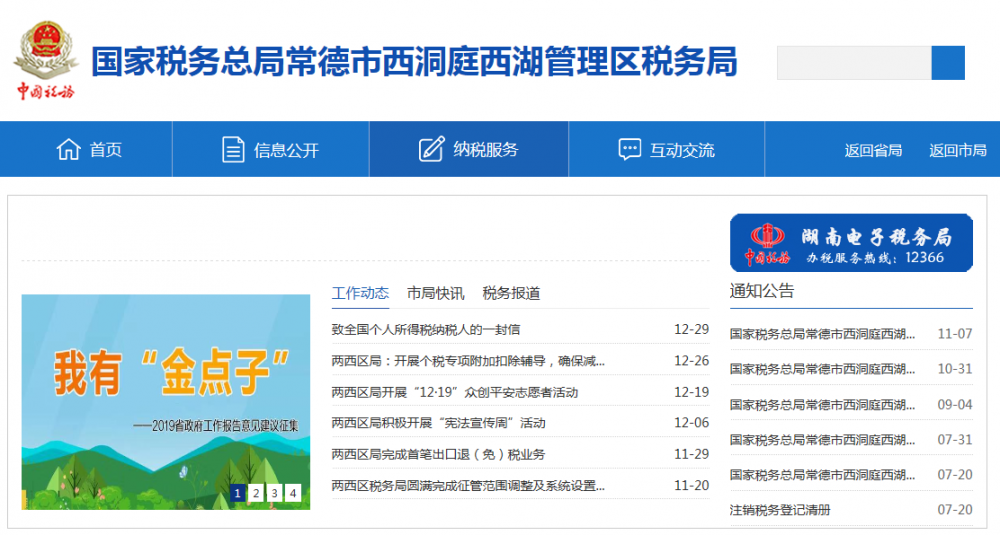Open article 两西区局：开展个税专项附加扣除辅导
Viewport: 1000px width, 535px height.
[468, 361]
